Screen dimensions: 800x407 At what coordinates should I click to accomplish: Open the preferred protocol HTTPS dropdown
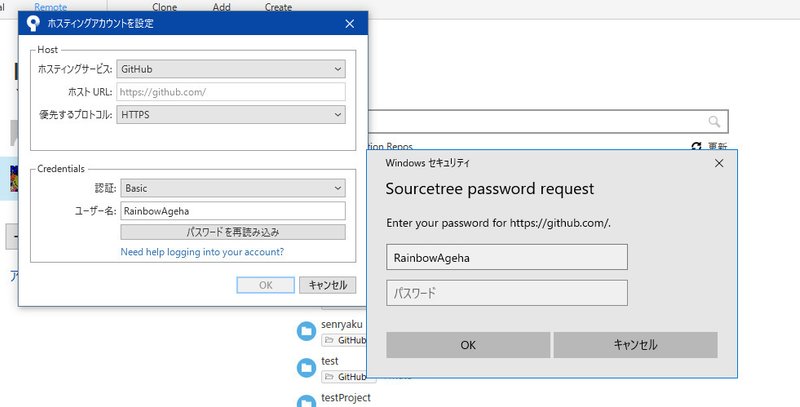(x=231, y=115)
